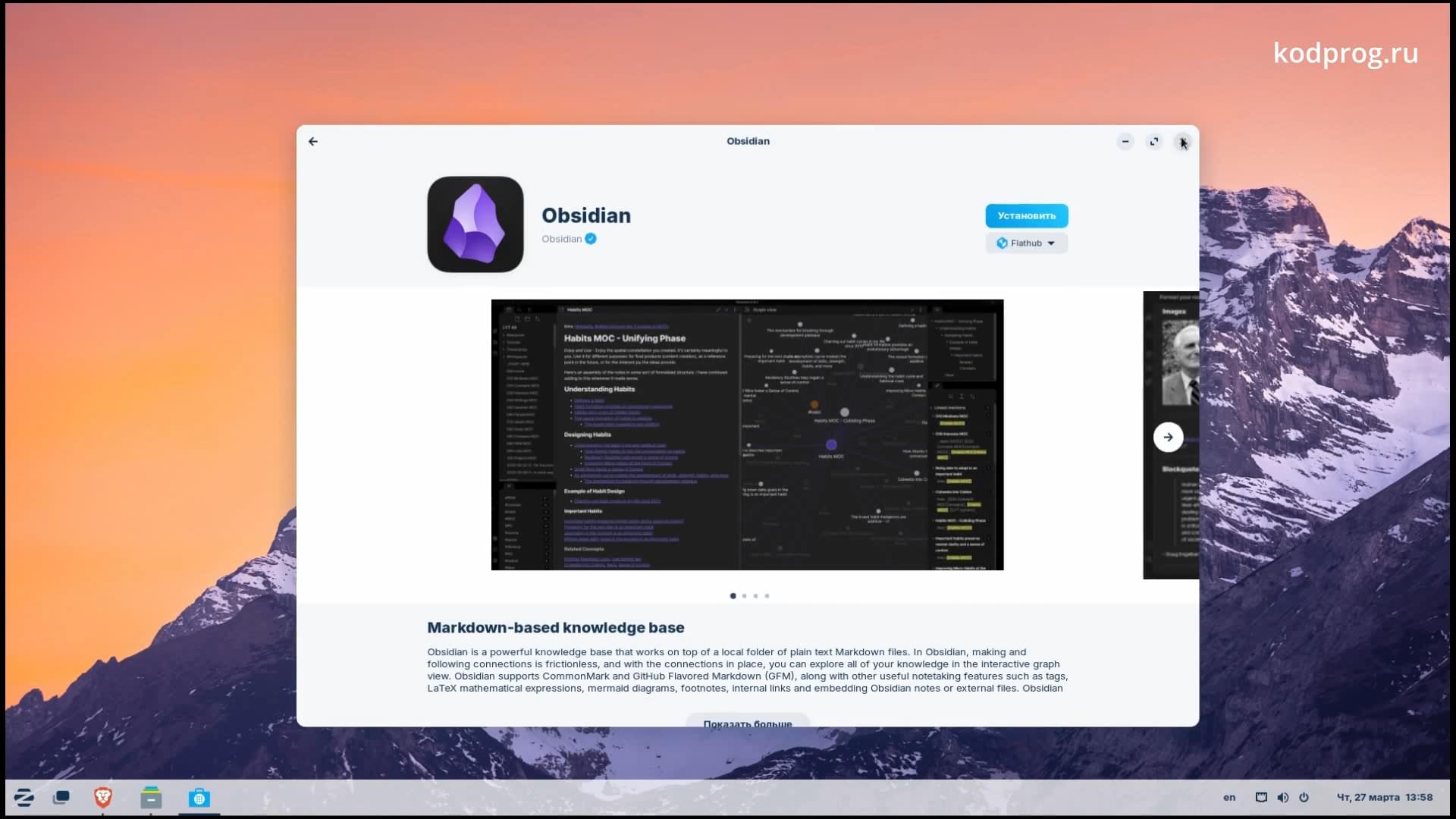Show the next screenshot with the arrow
Screen dimensions: 1456x819
1168,437
